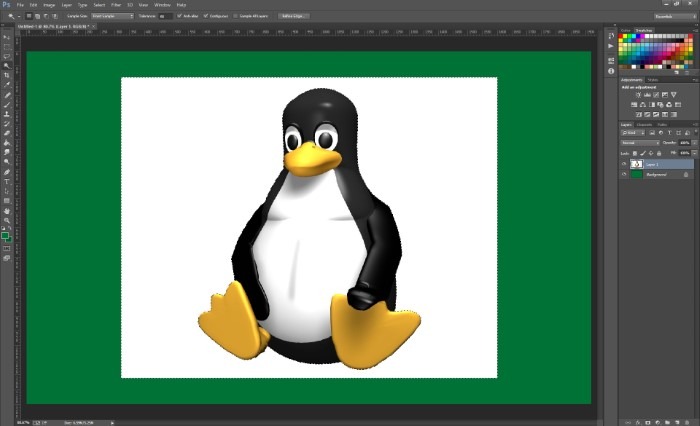Lock all layer attributes padlock
This screenshot has height=426, width=700.
coord(659,154)
